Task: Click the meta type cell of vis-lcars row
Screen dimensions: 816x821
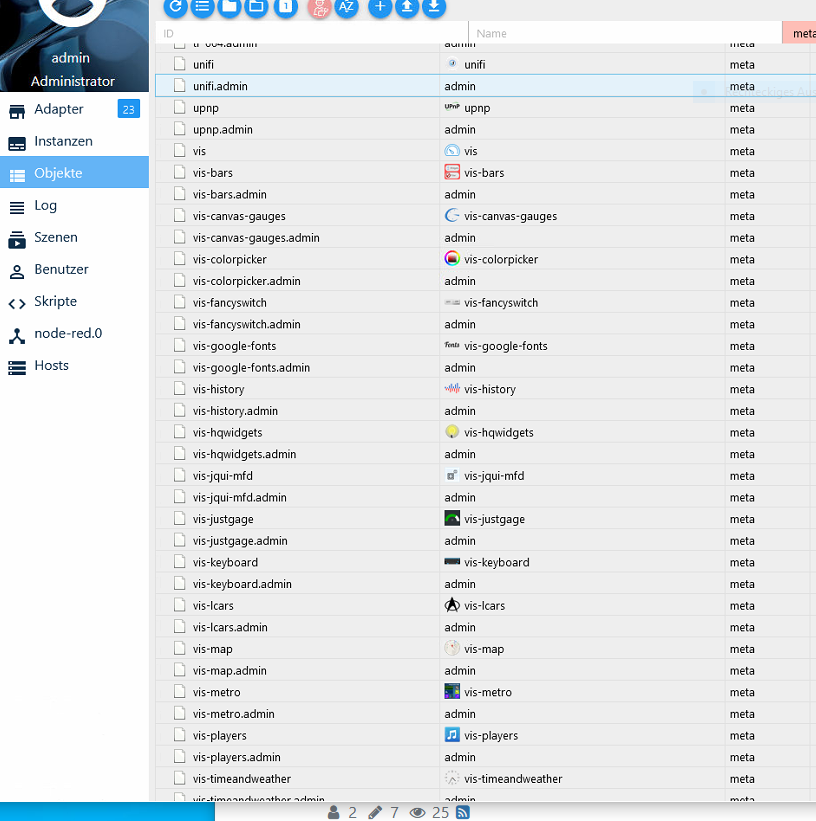Action: click(x=742, y=605)
